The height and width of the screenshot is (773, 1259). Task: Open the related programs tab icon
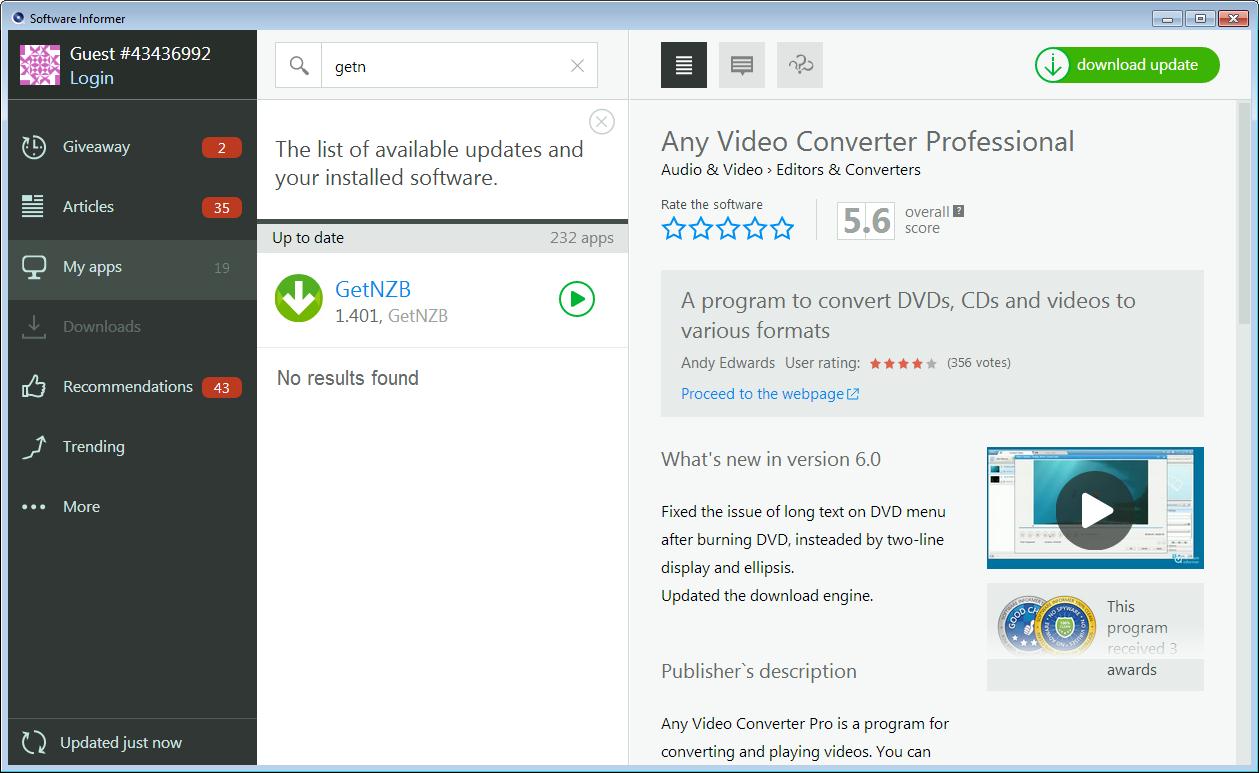tap(800, 65)
